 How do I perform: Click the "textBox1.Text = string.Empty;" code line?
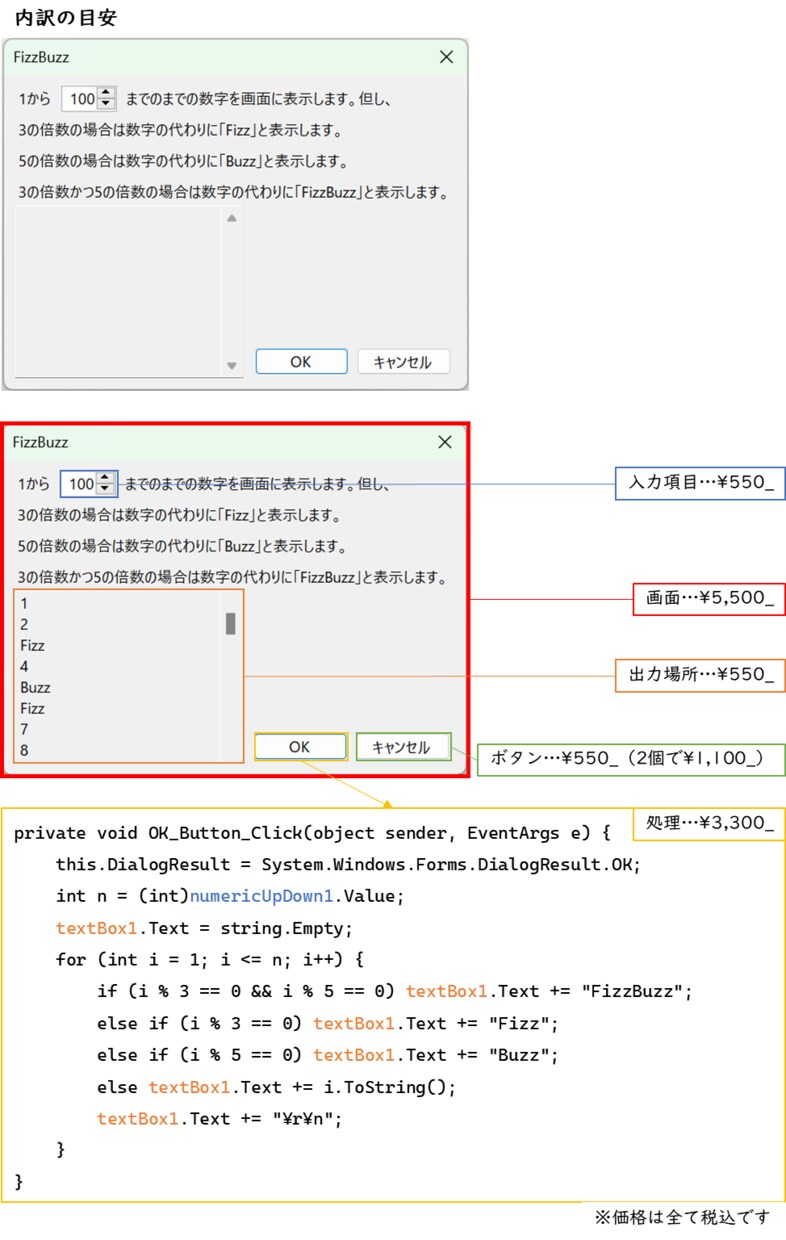[204, 928]
